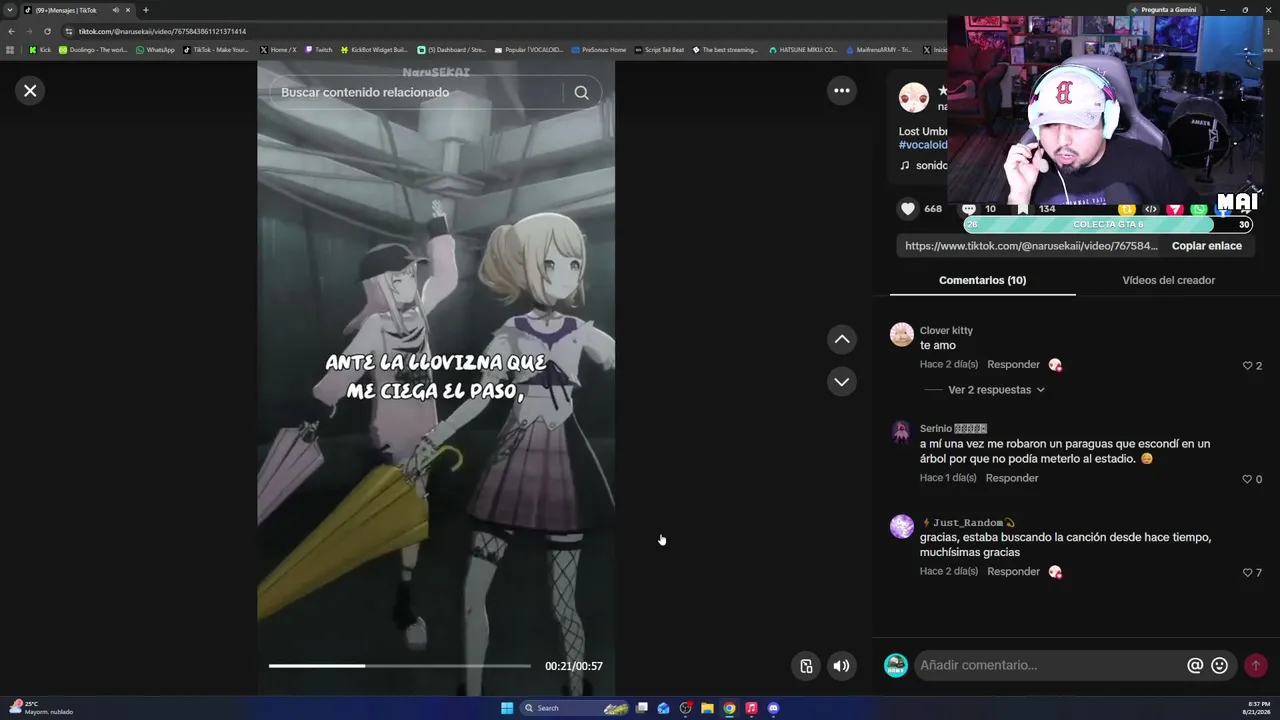Screen dimensions: 1280x720
Task: Open the three-dot more options menu
Action: coord(842,91)
